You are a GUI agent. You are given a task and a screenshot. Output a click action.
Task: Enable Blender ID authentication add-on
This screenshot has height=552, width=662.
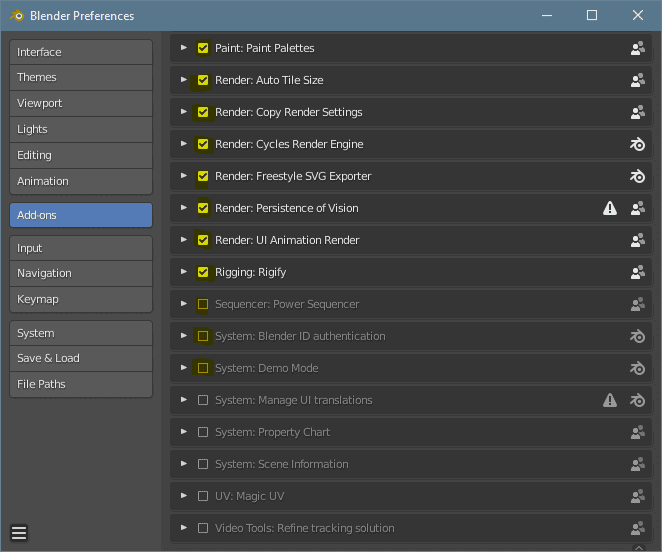[203, 336]
